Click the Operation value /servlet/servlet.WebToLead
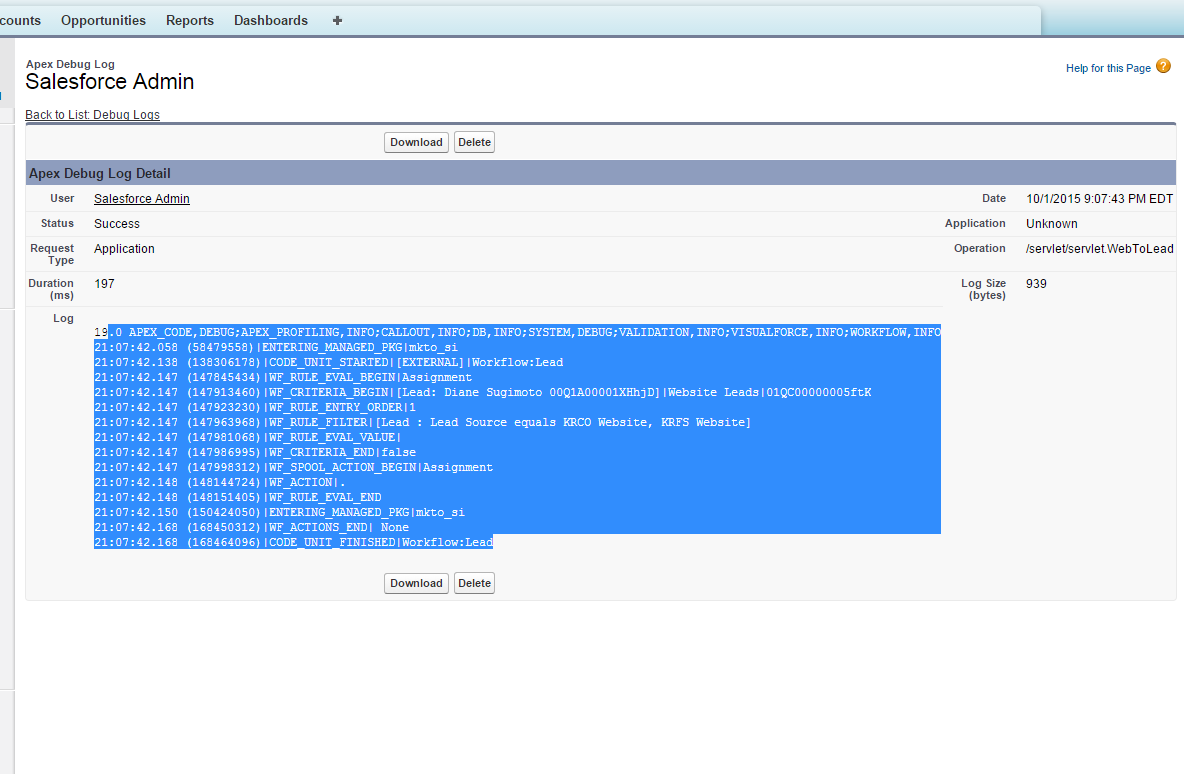 (x=1099, y=249)
